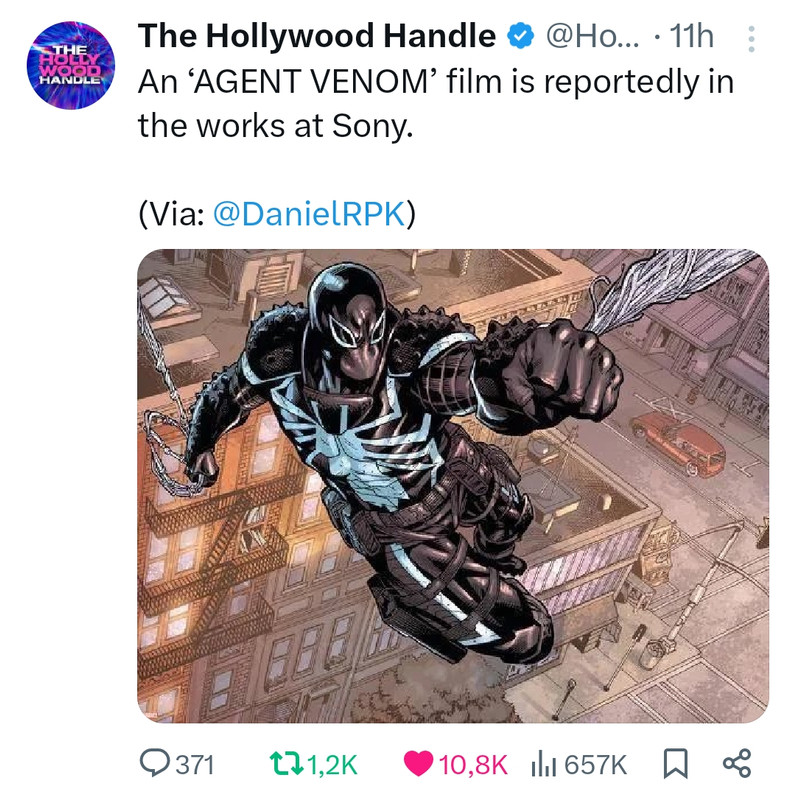This screenshot has width=796, height=800.
Task: Open the Agent Venom artwork image
Action: 453,486
